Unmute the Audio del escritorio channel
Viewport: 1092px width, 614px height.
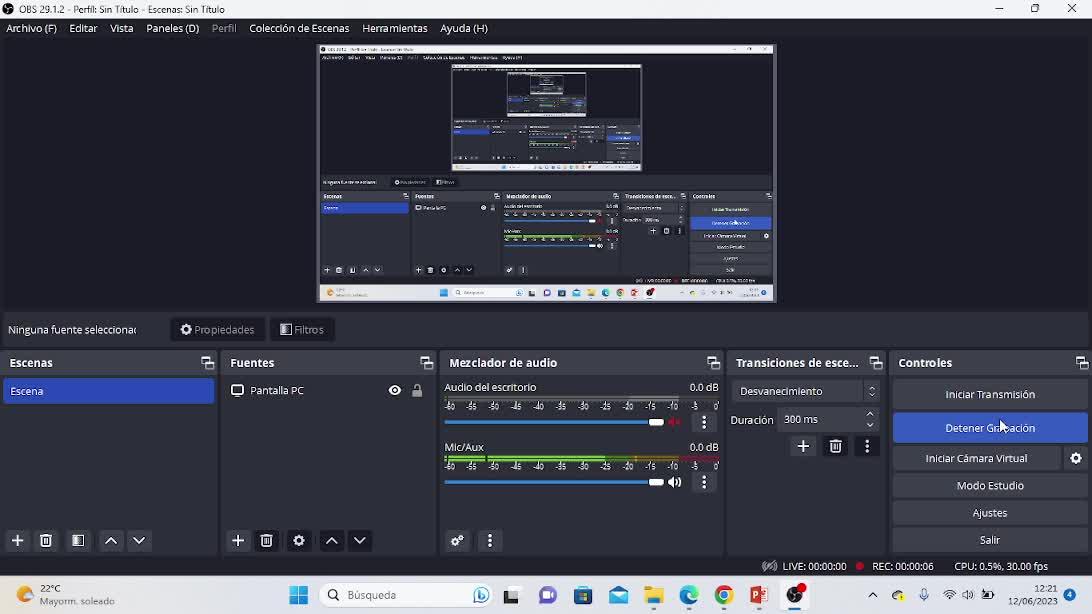coord(675,422)
